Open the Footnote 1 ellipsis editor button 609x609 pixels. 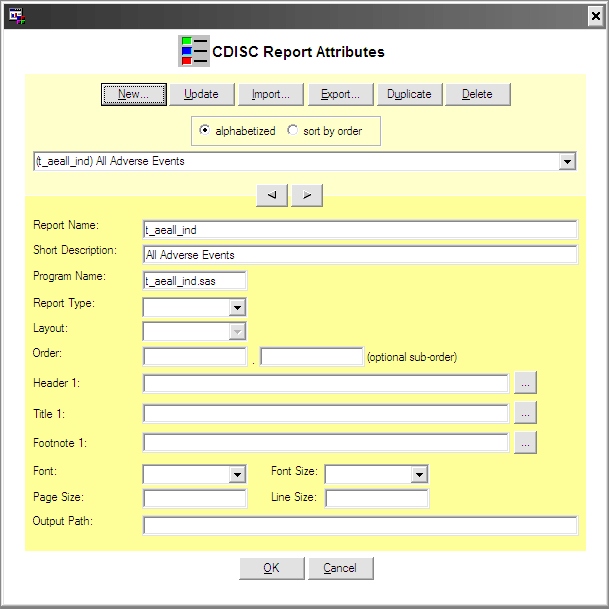tap(525, 442)
